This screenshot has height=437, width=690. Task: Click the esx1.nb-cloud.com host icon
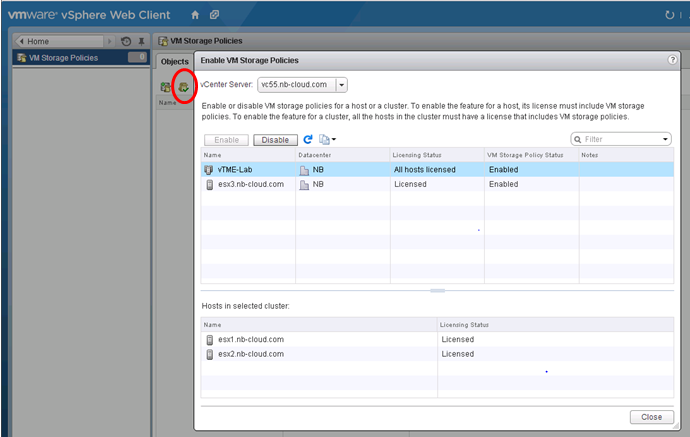pos(209,340)
